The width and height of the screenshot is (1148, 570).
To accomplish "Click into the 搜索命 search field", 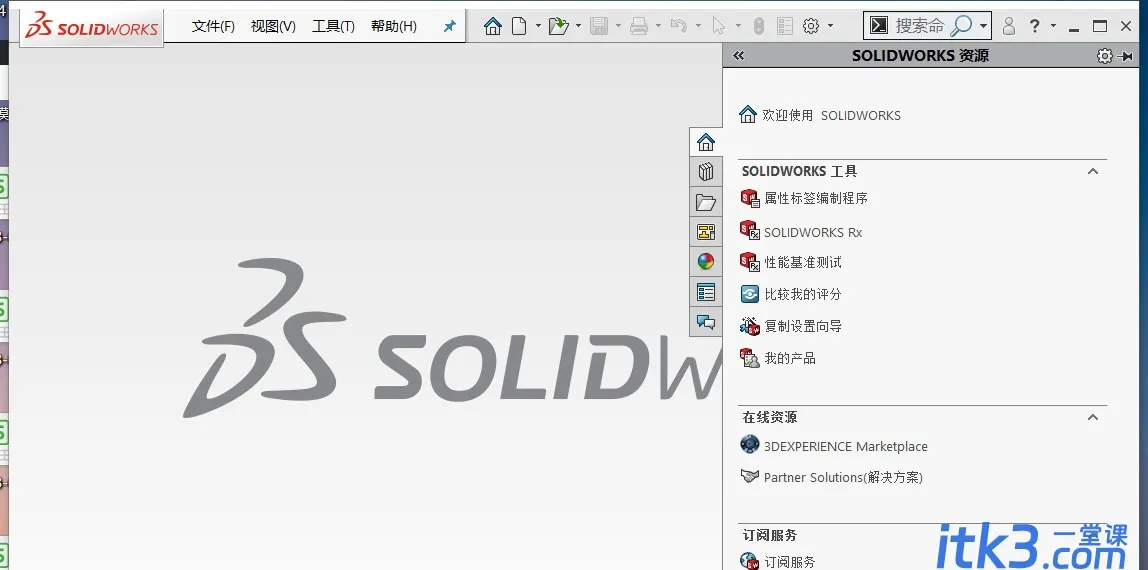I will coord(920,26).
